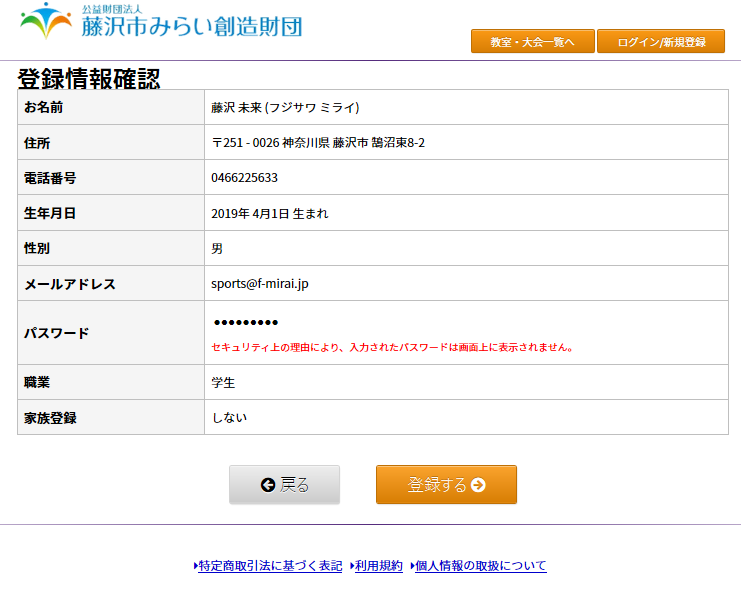The width and height of the screenshot is (741, 590).
Task: Click the email address sports@f-mirai.jp
Action: [x=260, y=284]
